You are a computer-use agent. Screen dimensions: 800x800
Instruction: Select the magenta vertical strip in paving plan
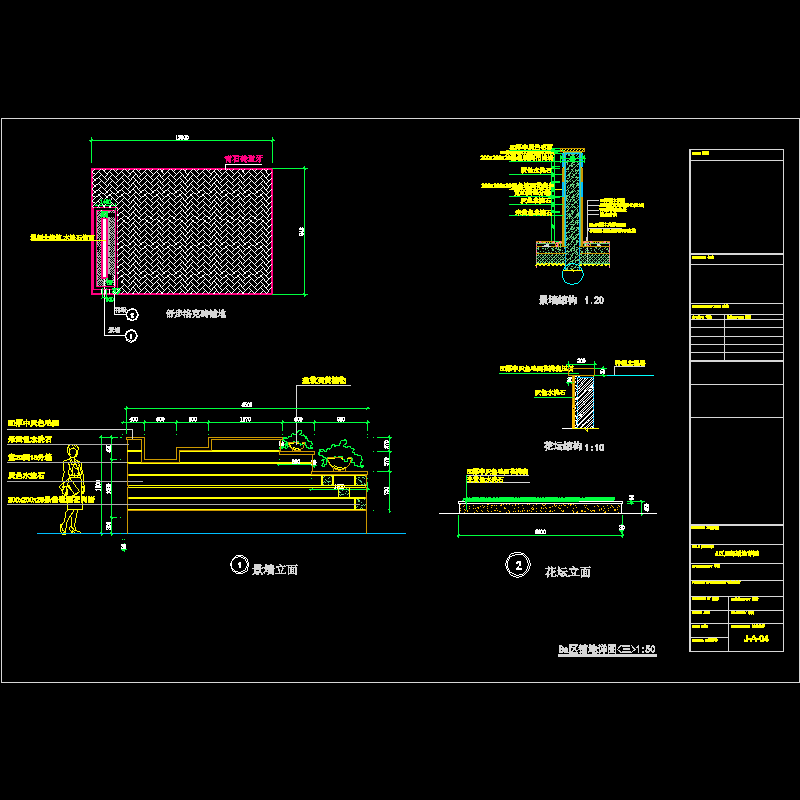(x=104, y=247)
